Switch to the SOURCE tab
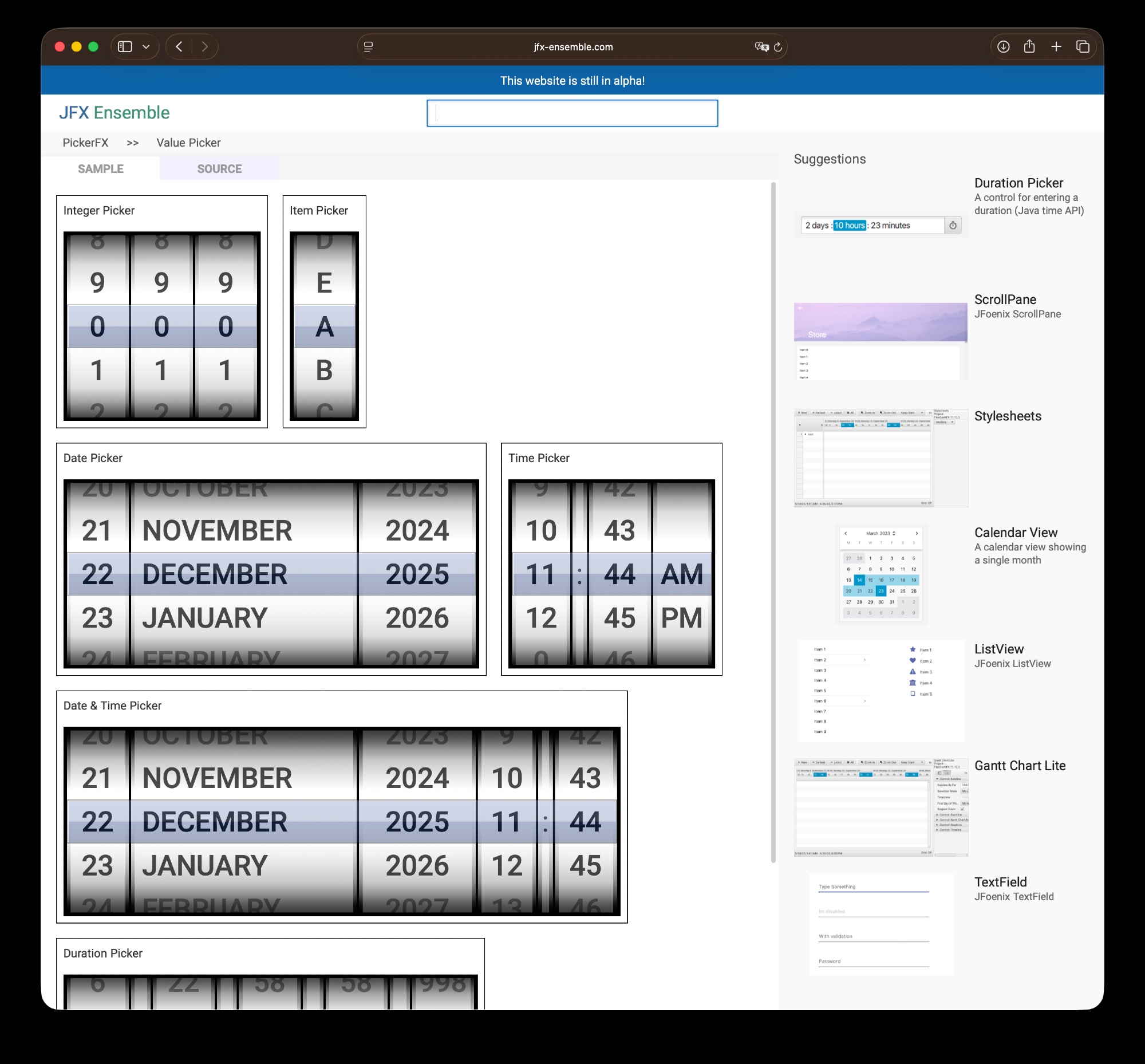1145x1064 pixels. pyautogui.click(x=219, y=169)
